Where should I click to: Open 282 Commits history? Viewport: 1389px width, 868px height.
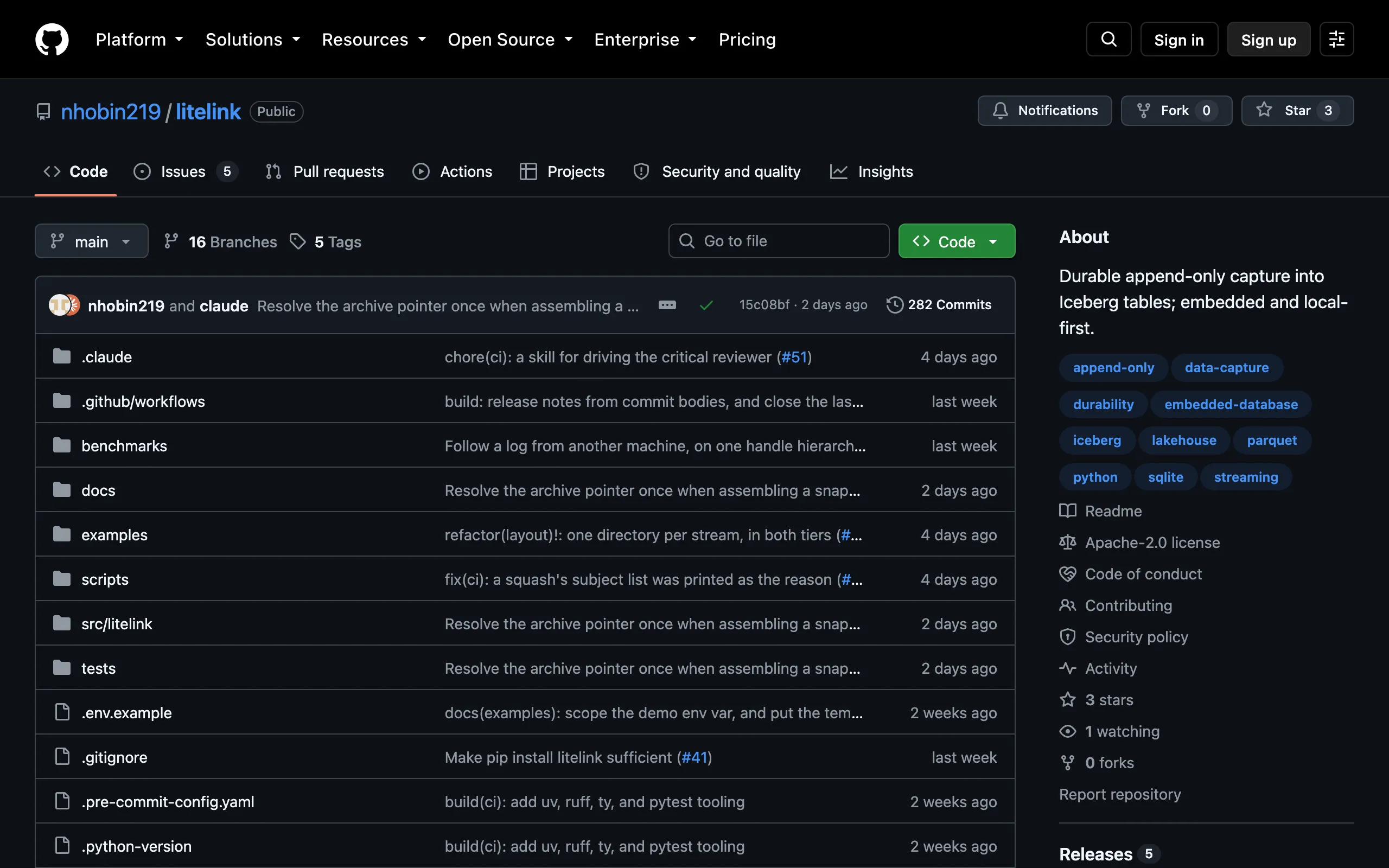(939, 305)
